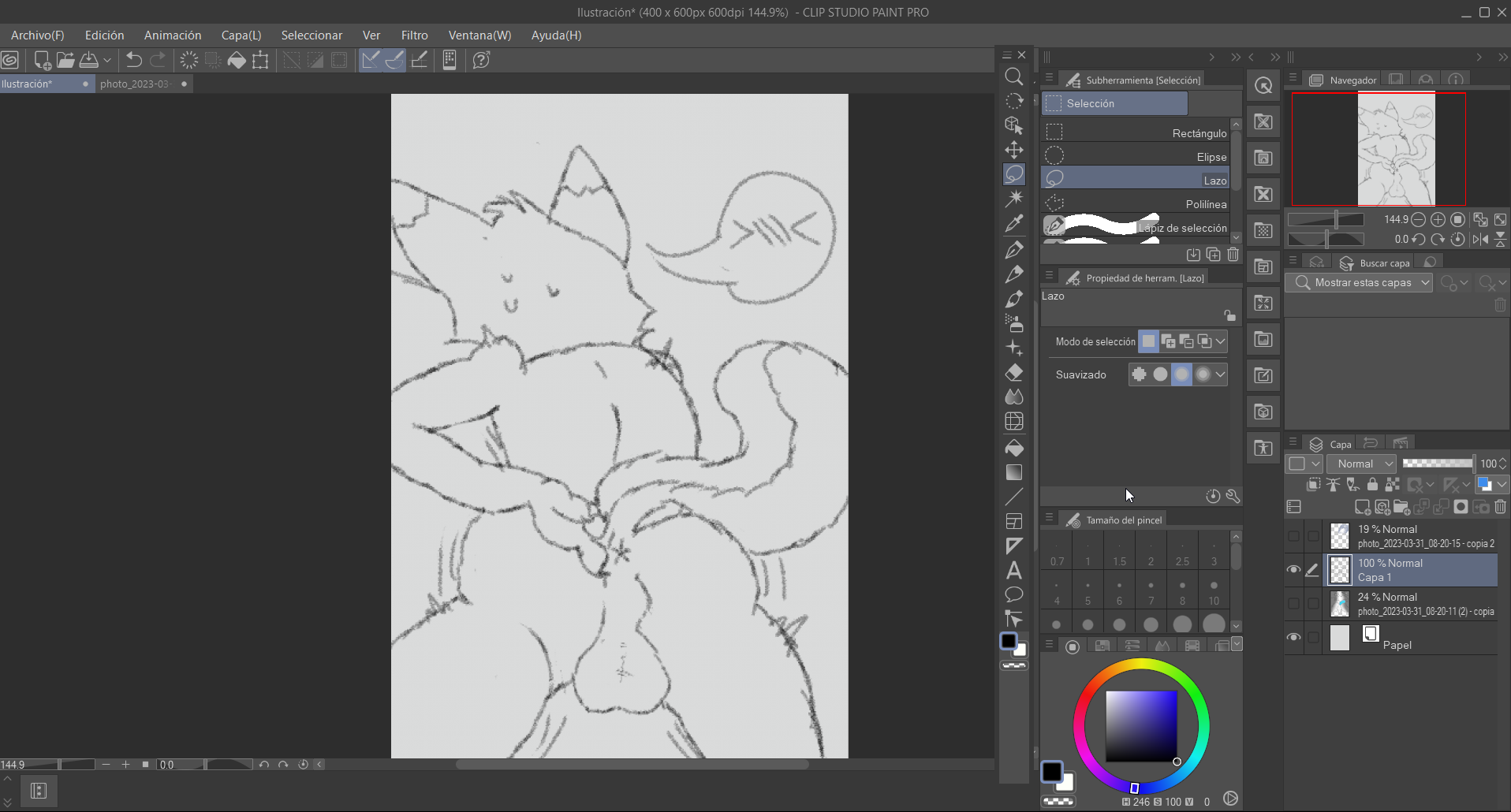This screenshot has height=812, width=1511.
Task: Select the Text tool
Action: pyautogui.click(x=1014, y=570)
